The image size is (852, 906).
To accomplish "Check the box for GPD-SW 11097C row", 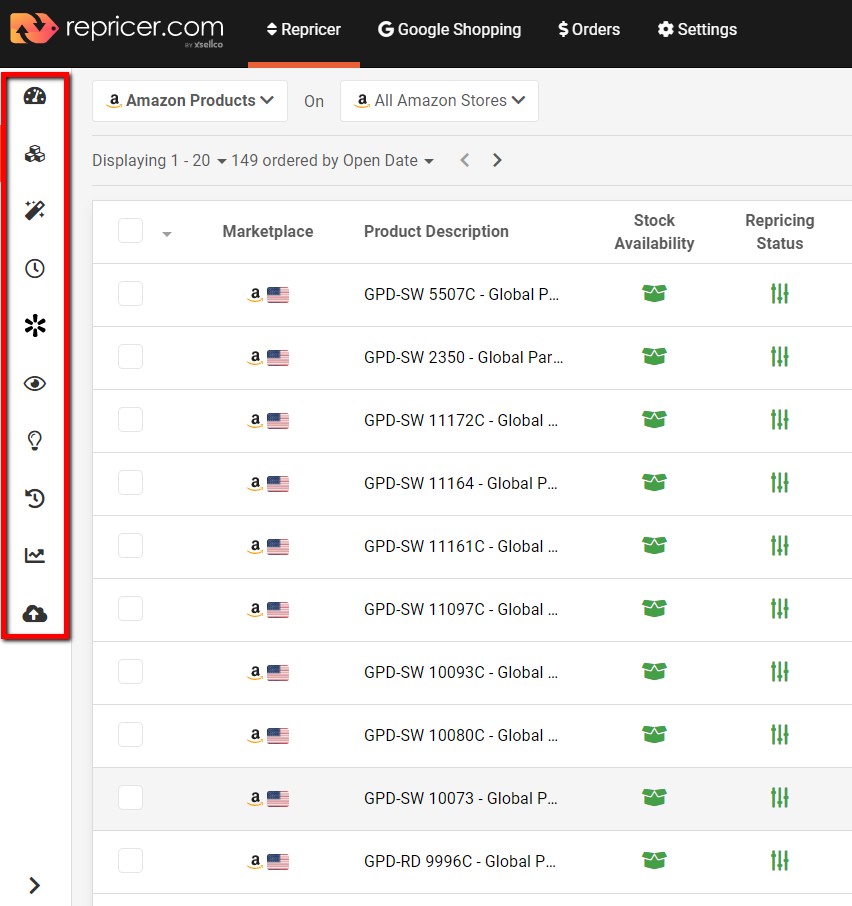I will click(131, 608).
